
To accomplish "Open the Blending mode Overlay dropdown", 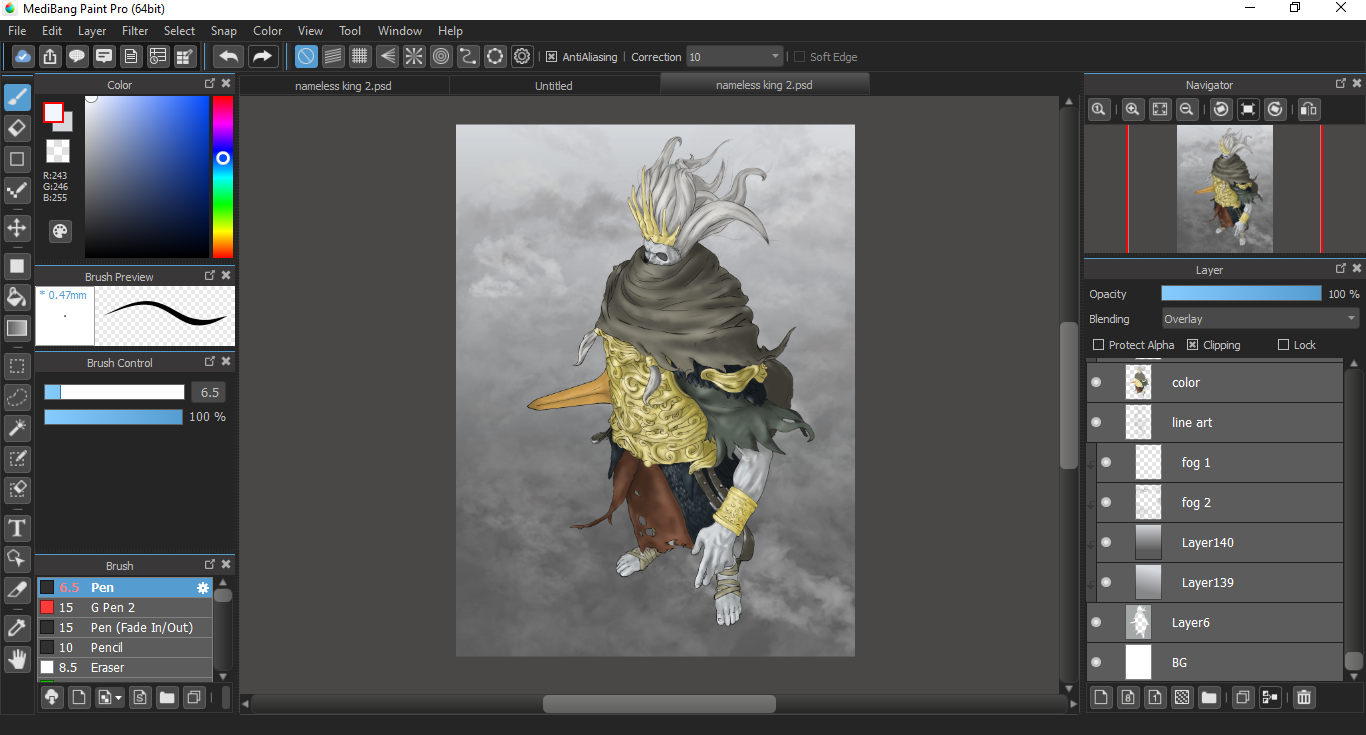I will coord(1260,319).
